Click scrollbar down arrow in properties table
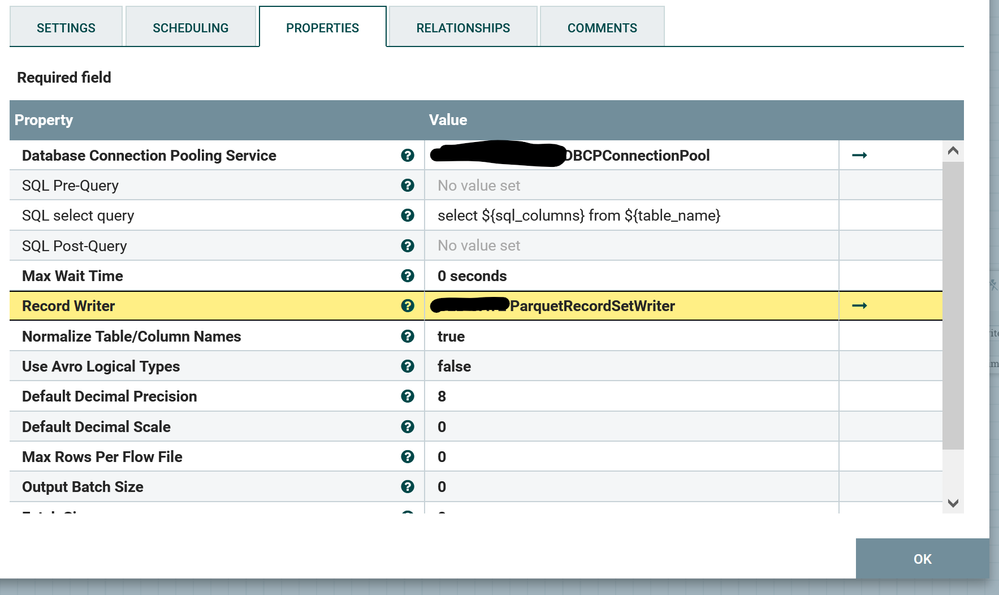The height and width of the screenshot is (595, 999). [x=953, y=503]
